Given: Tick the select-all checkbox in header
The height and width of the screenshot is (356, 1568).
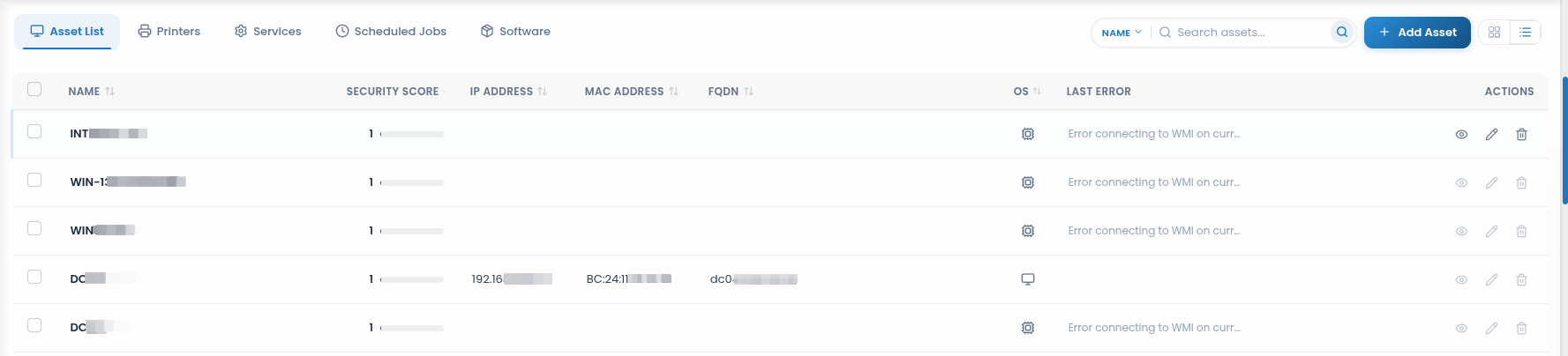Looking at the screenshot, I should coord(34,89).
